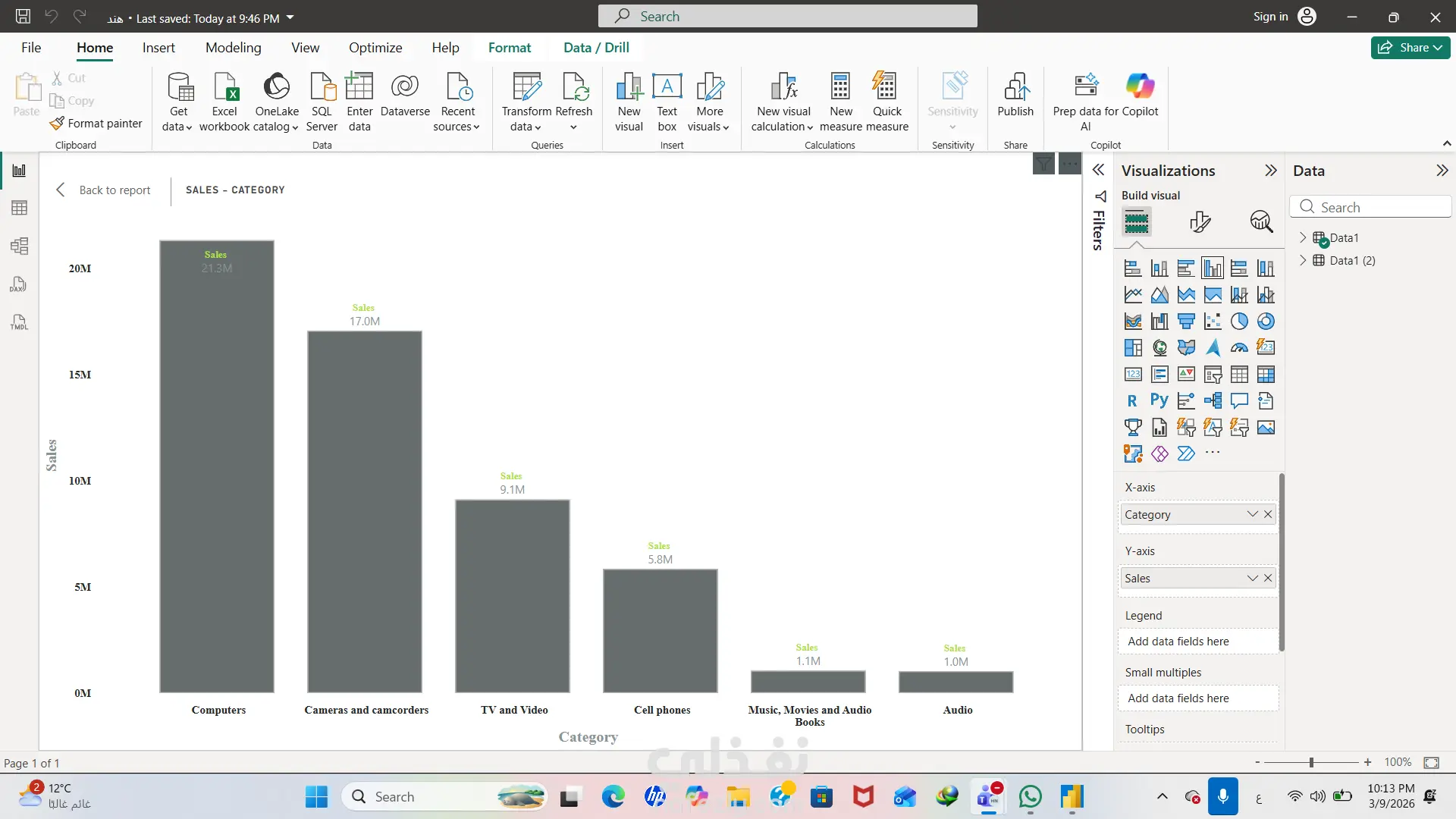Choose the donut chart visualization
This screenshot has height=819, width=1456.
click(1266, 322)
